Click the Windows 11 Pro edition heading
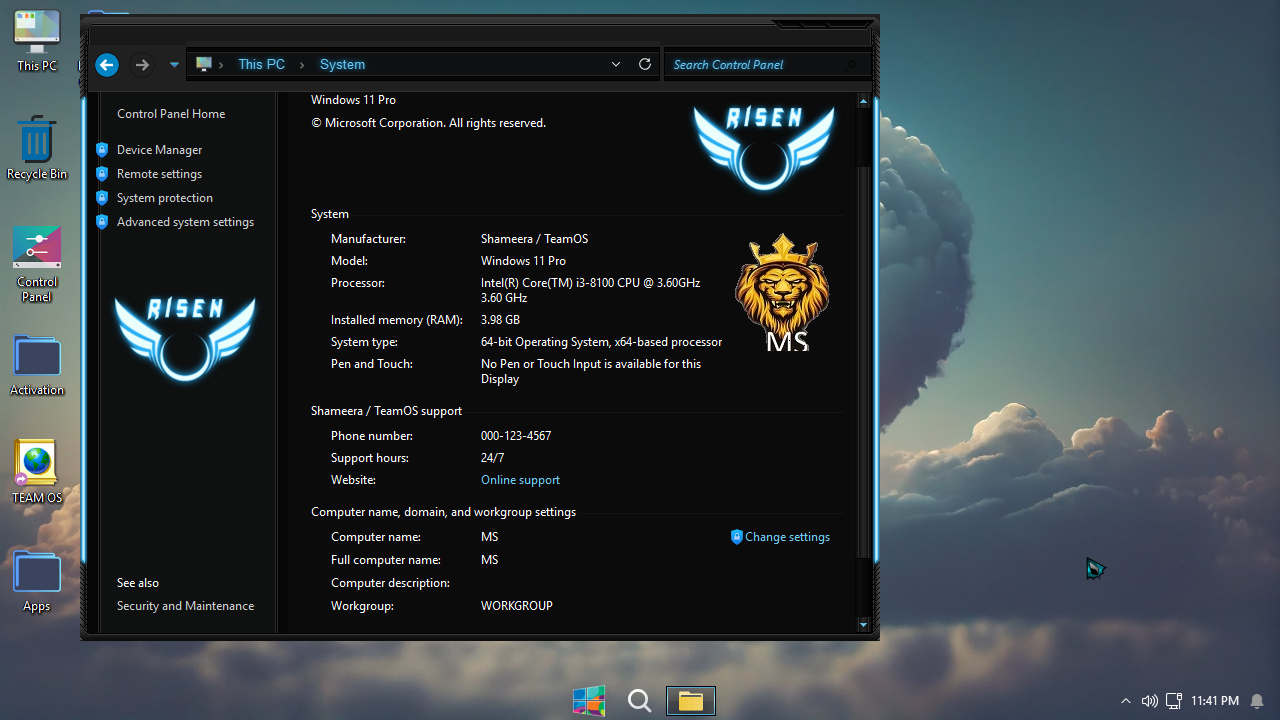The height and width of the screenshot is (720, 1280). coord(353,100)
